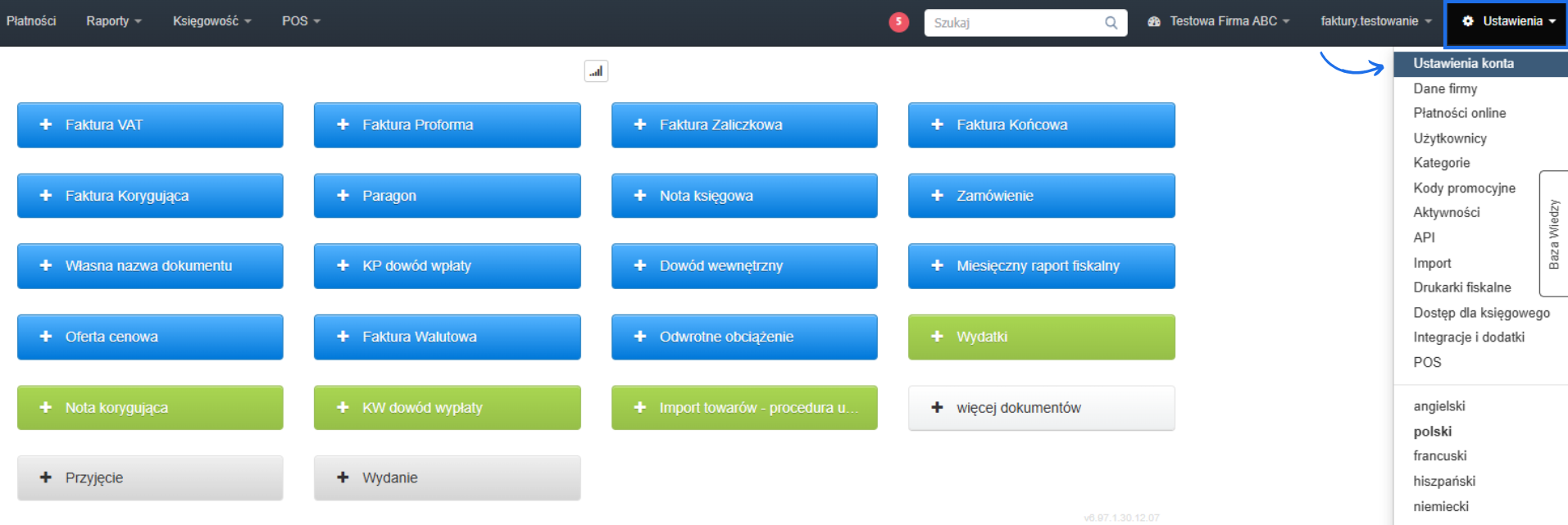This screenshot has height=525, width=1568.
Task: Click the grey Wydanie button
Action: (448, 478)
